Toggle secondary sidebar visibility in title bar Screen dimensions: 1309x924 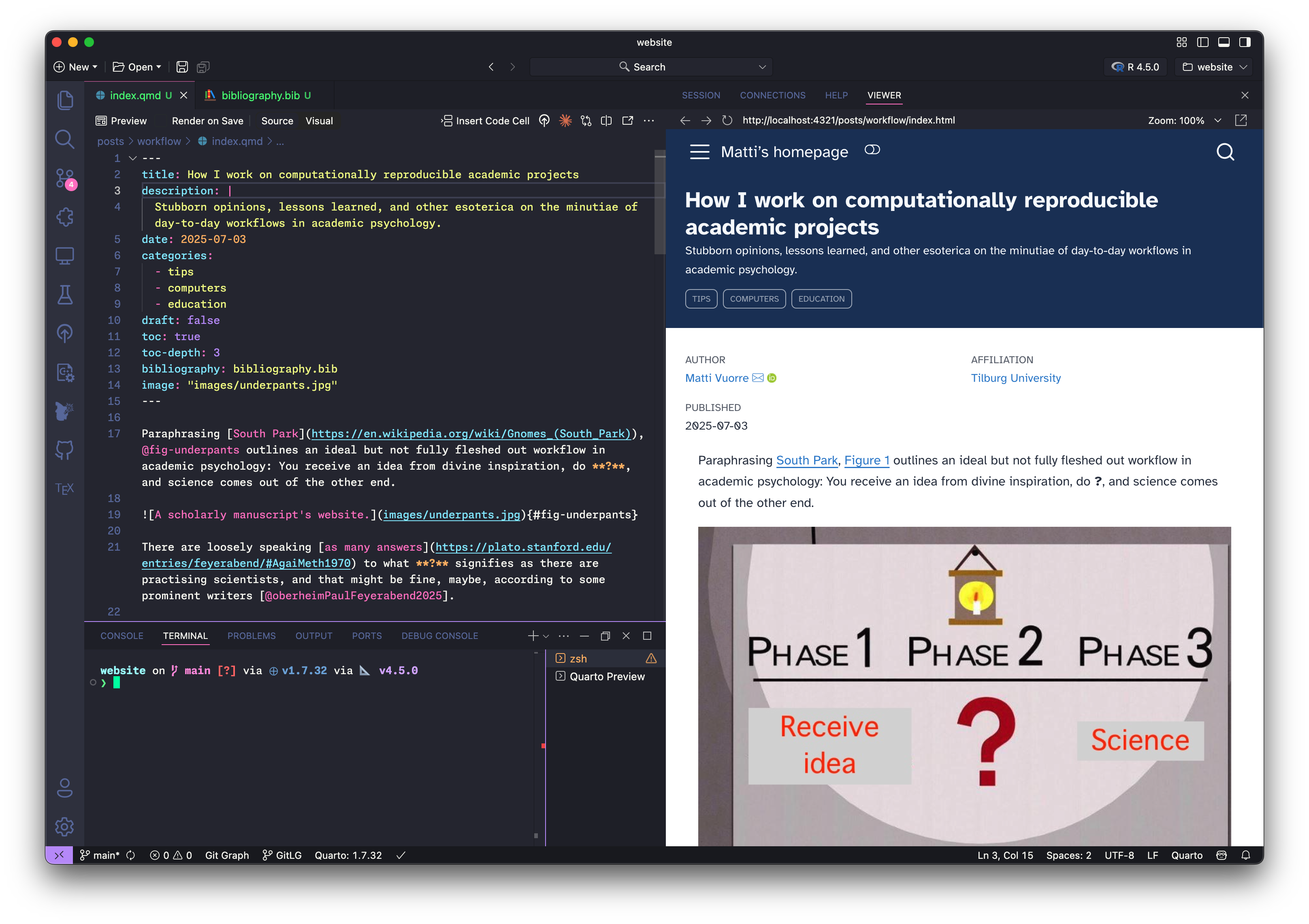[x=1245, y=42]
